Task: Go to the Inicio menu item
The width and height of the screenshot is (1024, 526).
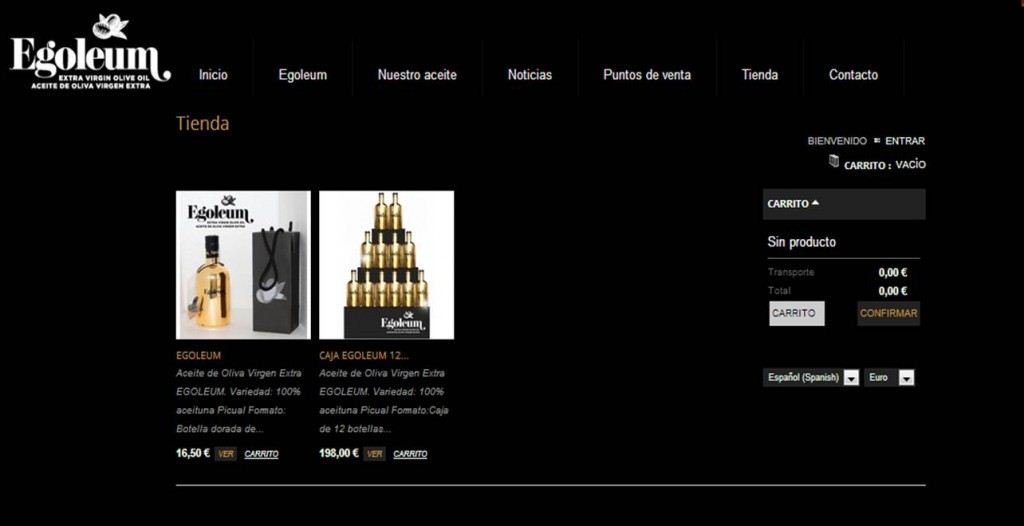Action: click(214, 74)
